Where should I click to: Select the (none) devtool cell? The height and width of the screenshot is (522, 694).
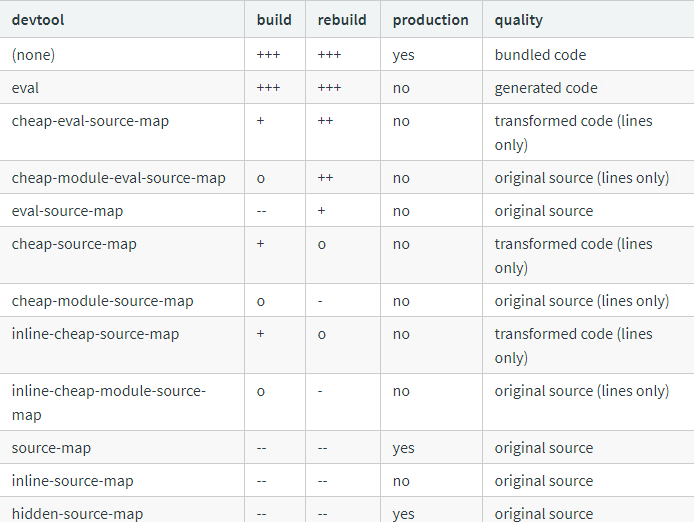pyautogui.click(x=34, y=55)
